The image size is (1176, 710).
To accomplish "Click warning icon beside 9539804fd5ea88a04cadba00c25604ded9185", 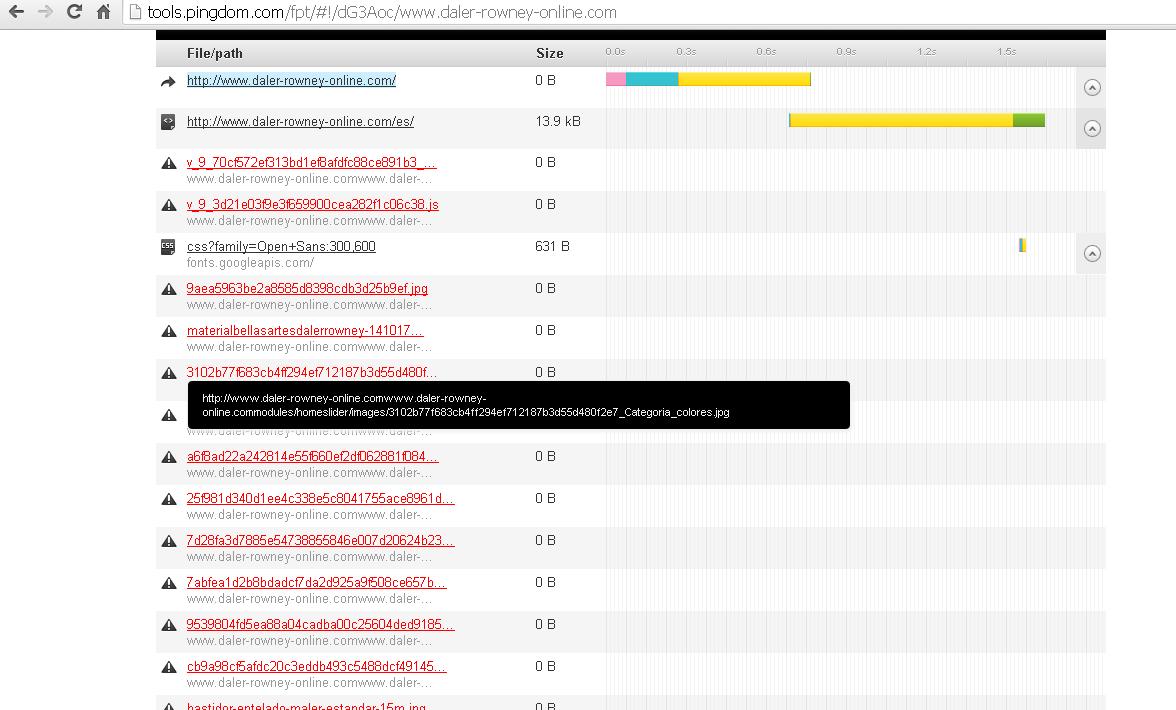I will (x=169, y=625).
